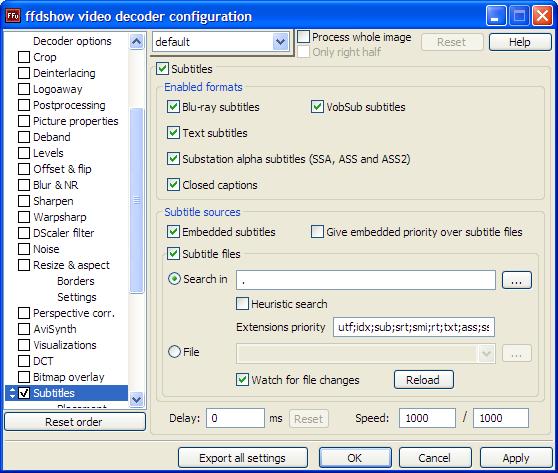Uncheck Embedded subtitles
This screenshot has height=473, width=558.
[x=173, y=232]
